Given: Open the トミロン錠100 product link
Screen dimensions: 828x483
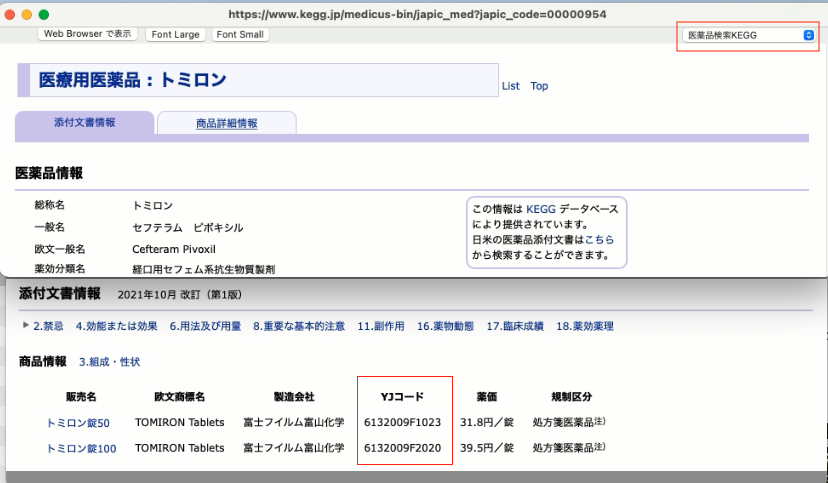Looking at the screenshot, I should [81, 449].
